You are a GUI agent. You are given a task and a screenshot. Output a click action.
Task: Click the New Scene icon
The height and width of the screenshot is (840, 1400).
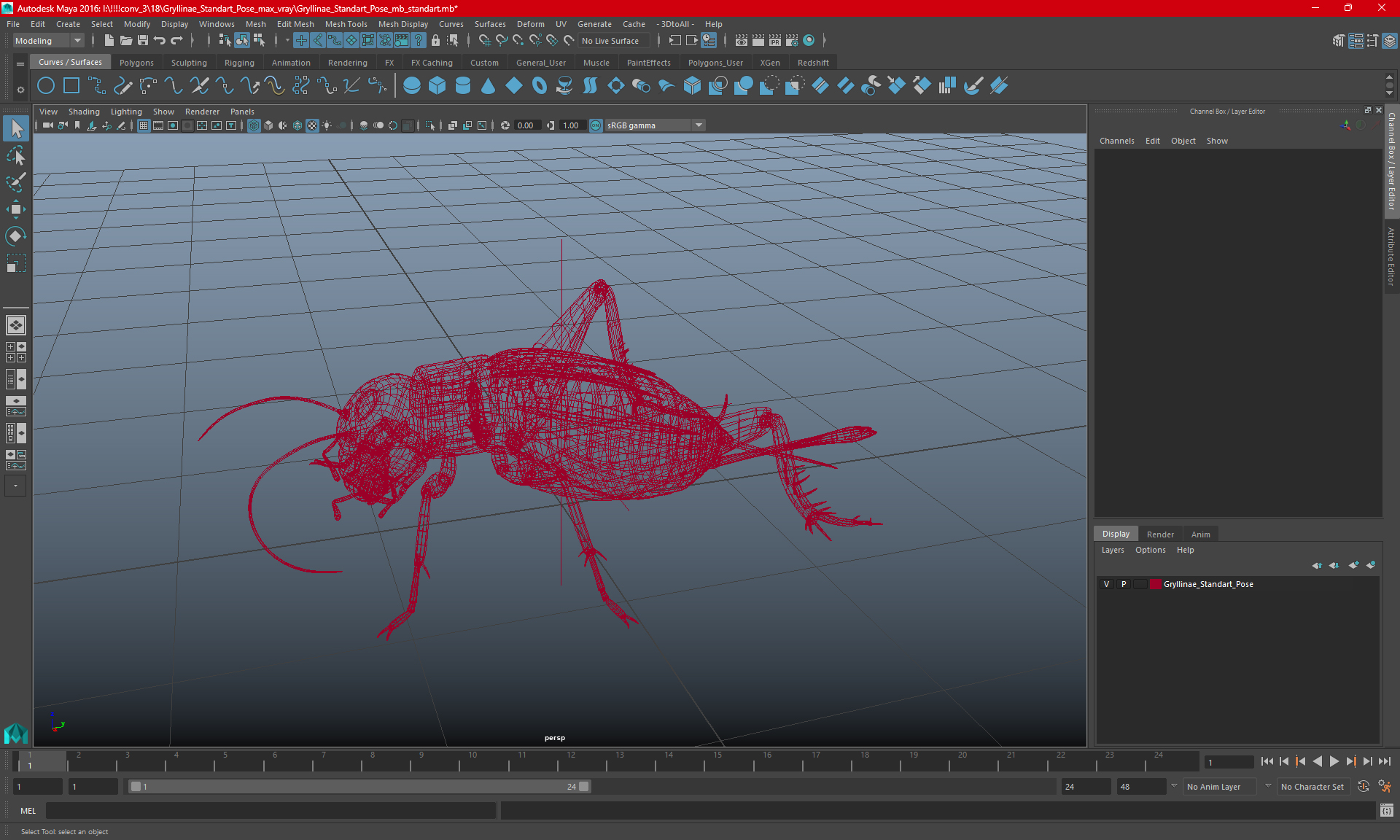click(109, 41)
